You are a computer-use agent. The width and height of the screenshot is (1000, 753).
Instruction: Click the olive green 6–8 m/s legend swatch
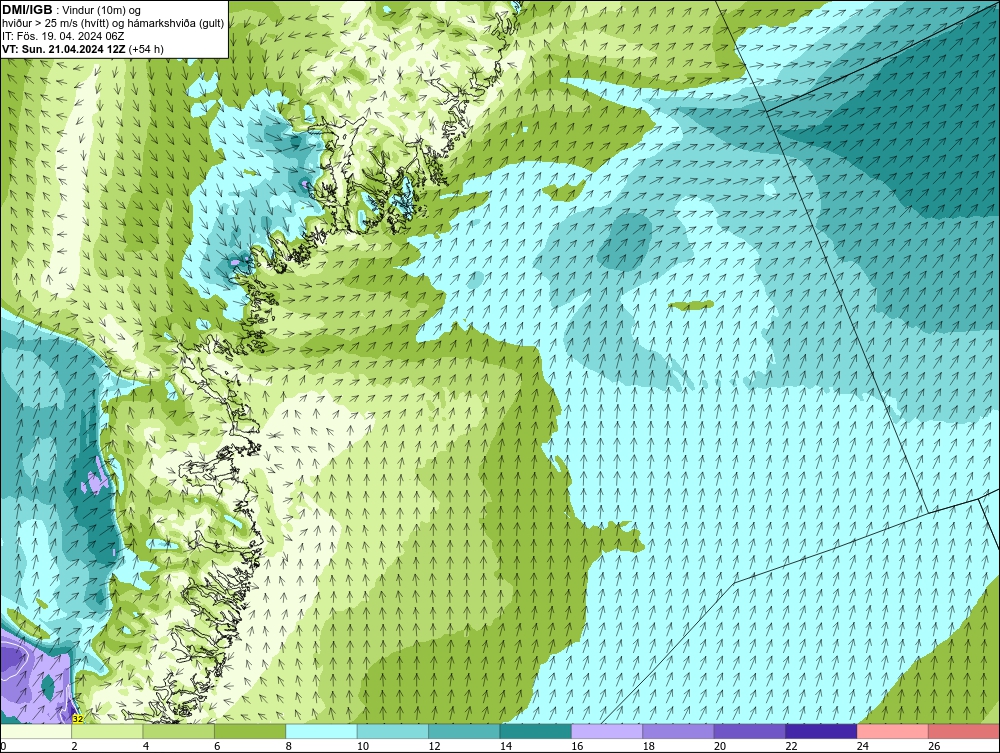(x=250, y=731)
